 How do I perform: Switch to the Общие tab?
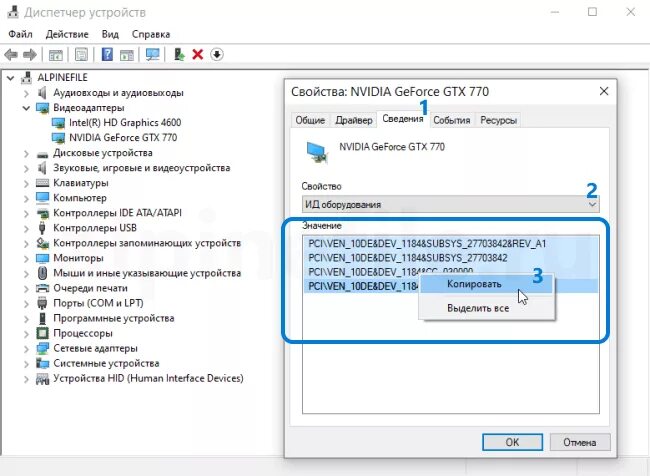tap(310, 120)
